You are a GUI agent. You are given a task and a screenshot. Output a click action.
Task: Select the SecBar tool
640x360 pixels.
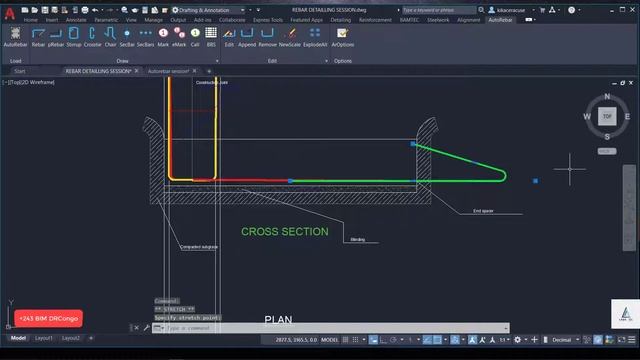127,37
